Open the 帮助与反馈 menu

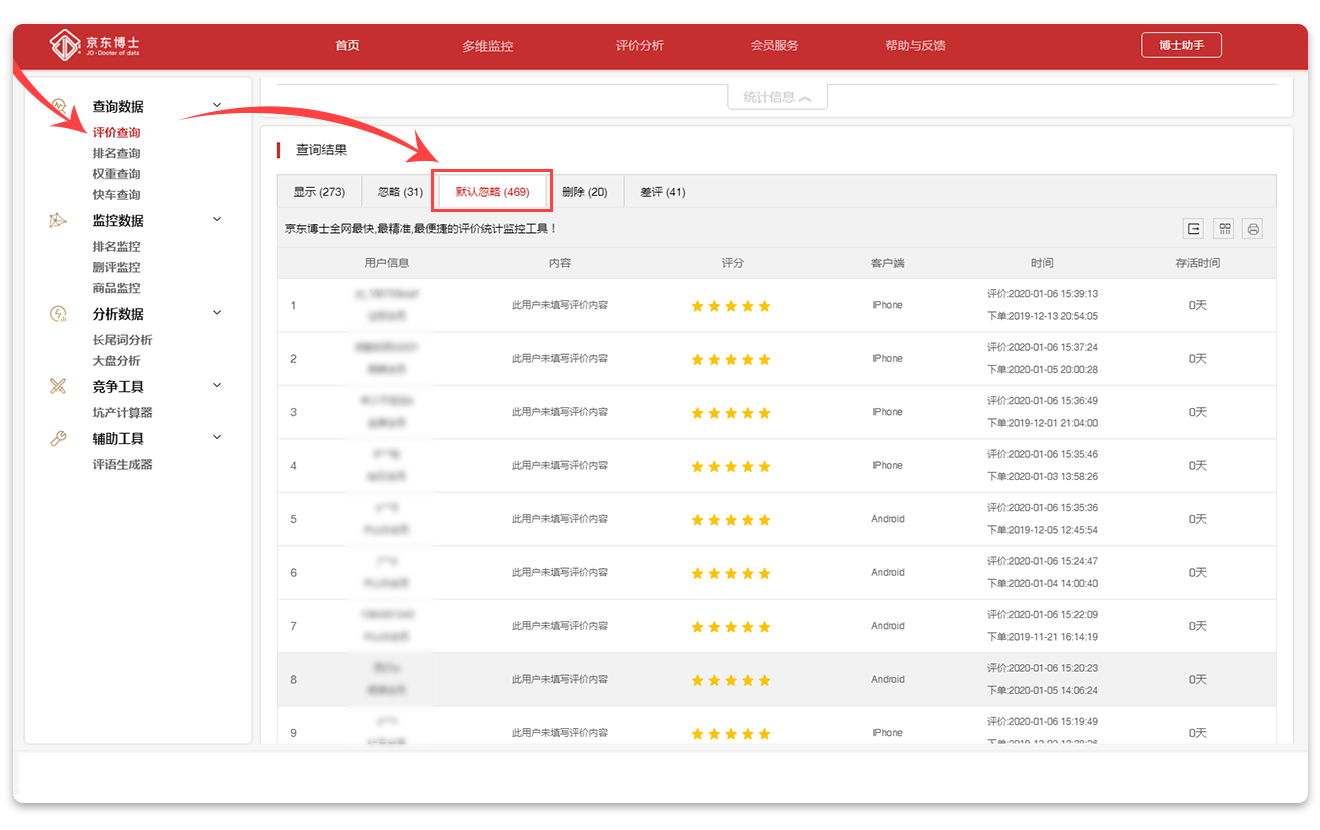tap(915, 46)
